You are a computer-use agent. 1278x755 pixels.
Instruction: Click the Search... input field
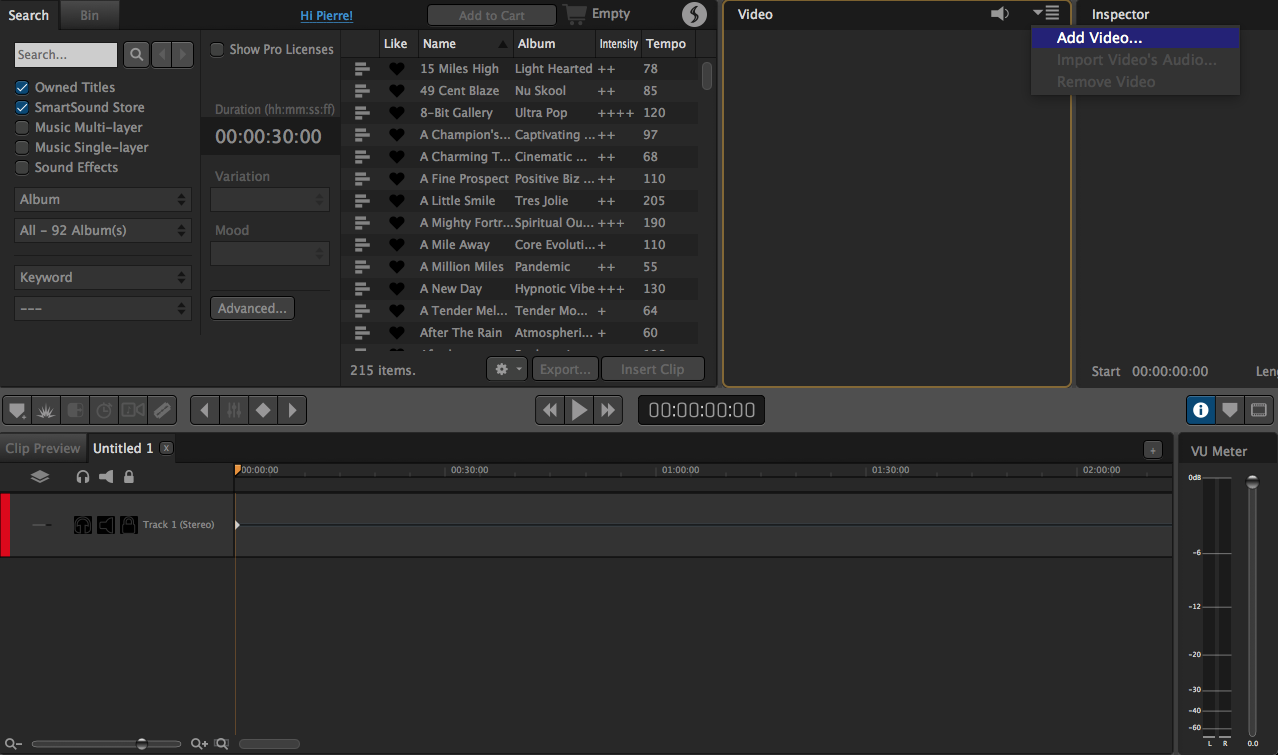coord(66,54)
